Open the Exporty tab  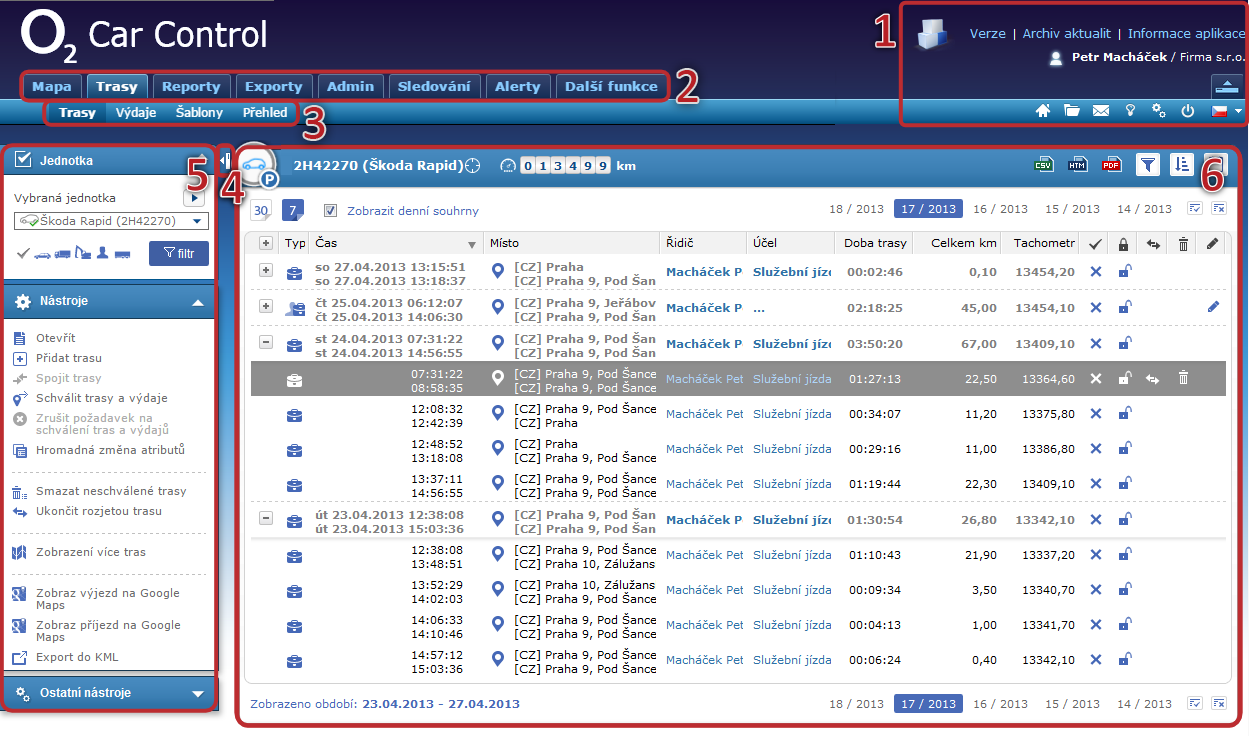[x=273, y=87]
